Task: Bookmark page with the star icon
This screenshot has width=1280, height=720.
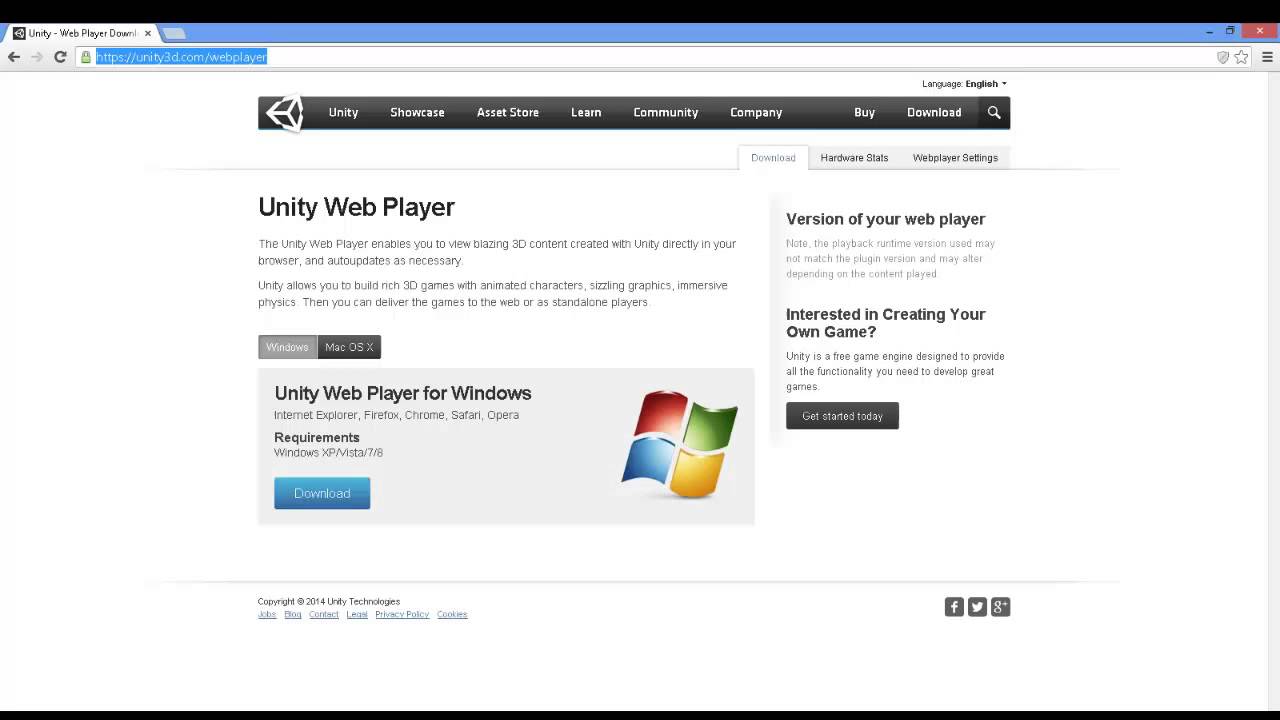Action: coord(1241,57)
